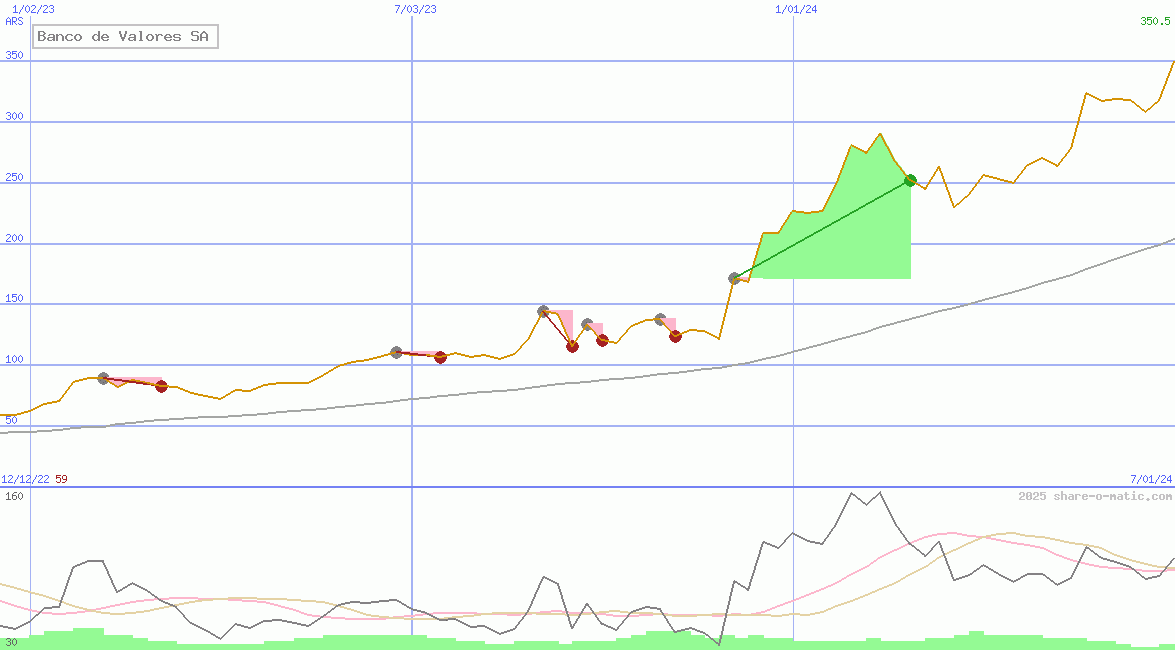Select the earliest grey entry marker on chart

pyautogui.click(x=103, y=378)
